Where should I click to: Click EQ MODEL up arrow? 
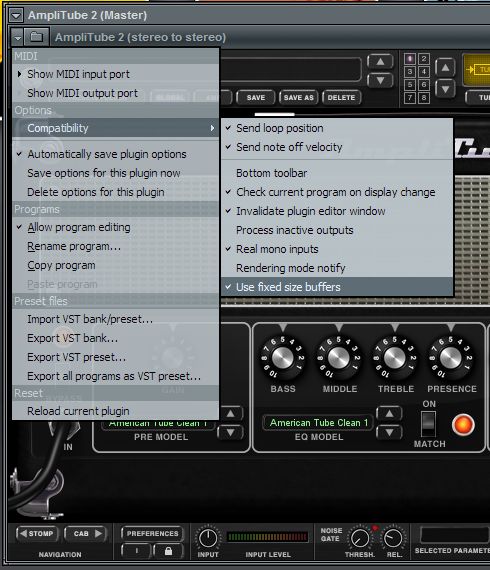click(389, 414)
